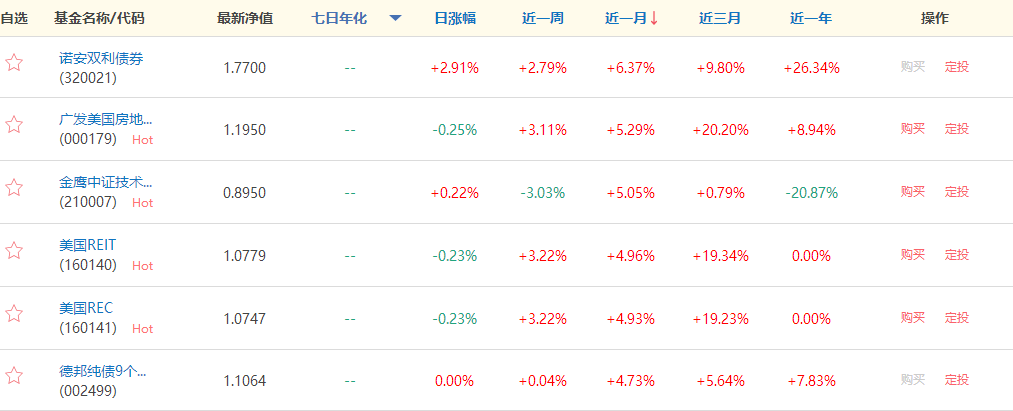Open 广发美国房地 fund details link
1013x411 pixels.
point(106,120)
